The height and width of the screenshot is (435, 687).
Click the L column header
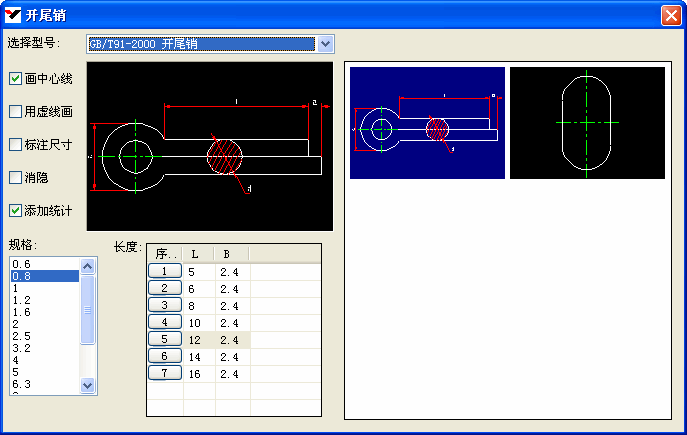point(198,254)
